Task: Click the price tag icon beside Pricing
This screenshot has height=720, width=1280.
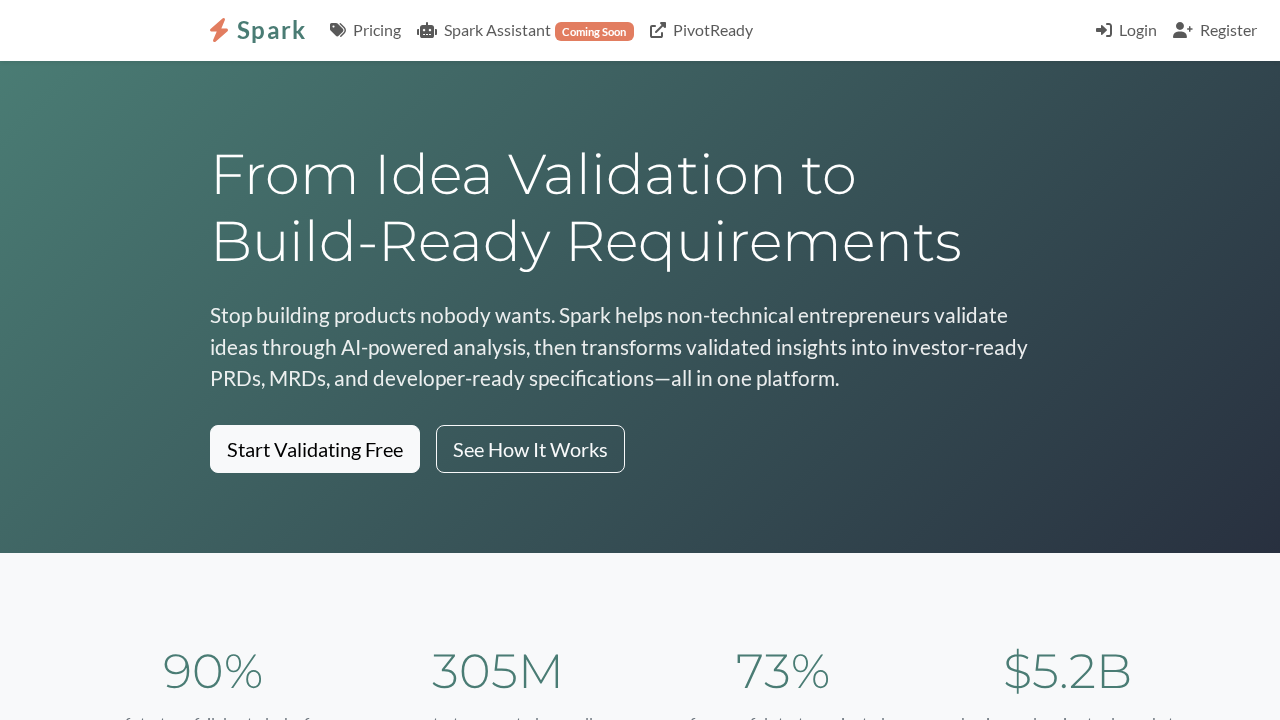Action: coord(338,30)
